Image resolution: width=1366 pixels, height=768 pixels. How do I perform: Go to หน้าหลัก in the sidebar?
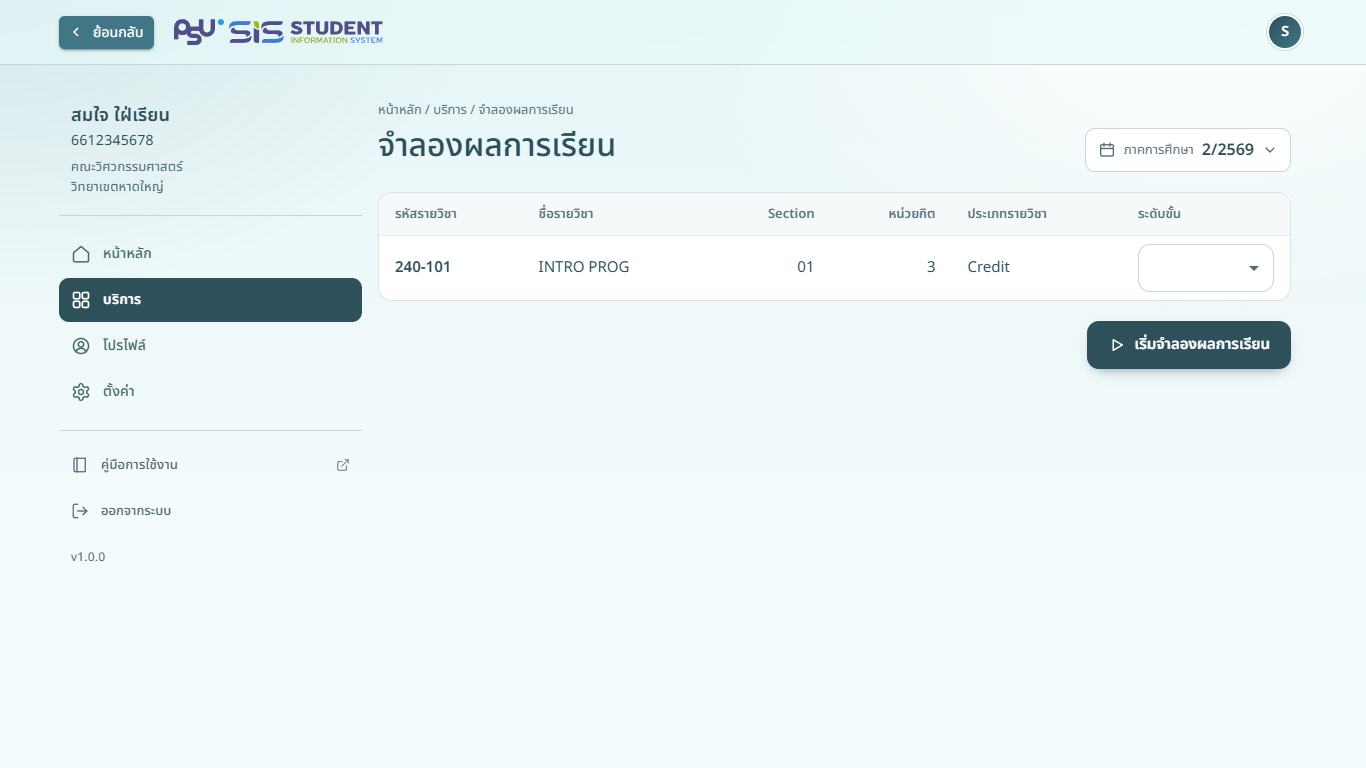(x=210, y=254)
